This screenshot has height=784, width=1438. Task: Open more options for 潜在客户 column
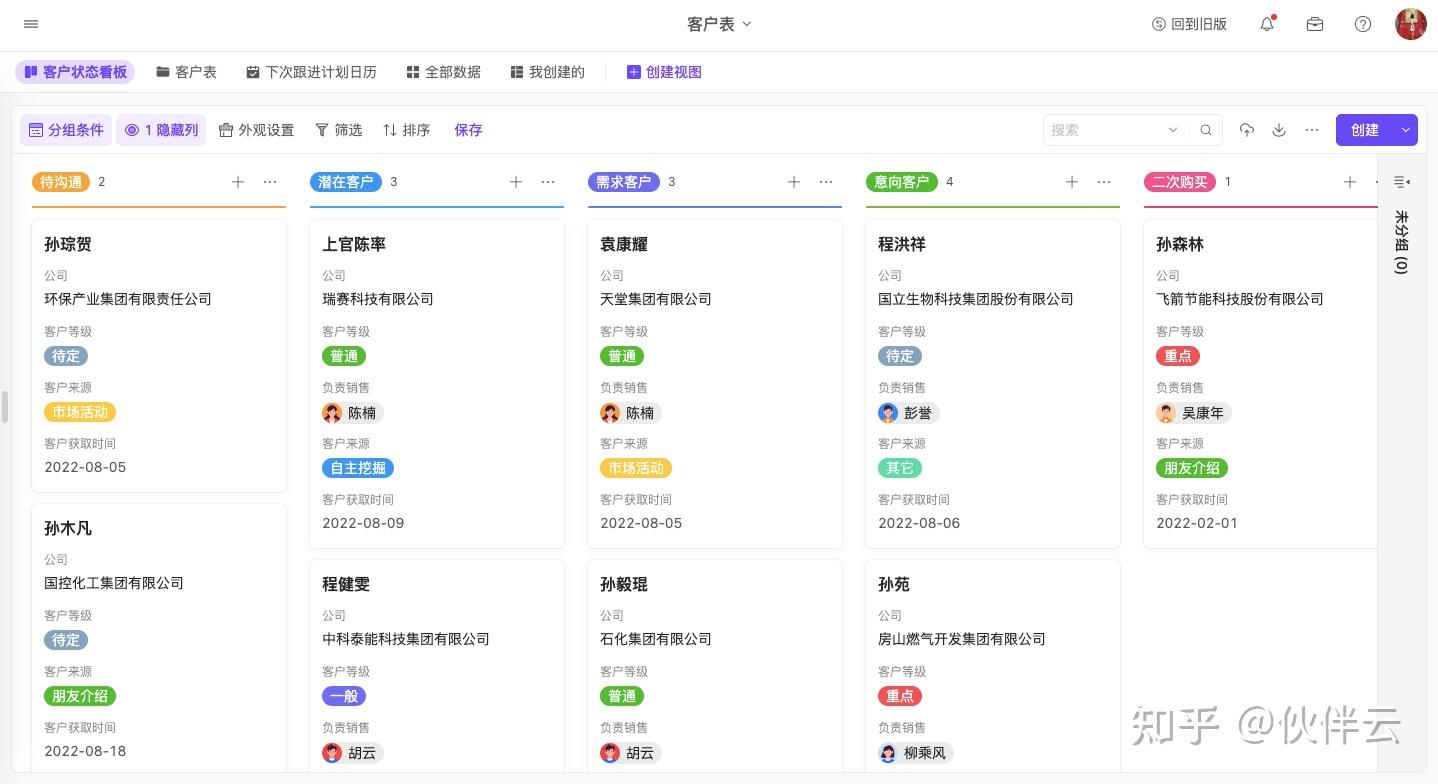pos(548,182)
